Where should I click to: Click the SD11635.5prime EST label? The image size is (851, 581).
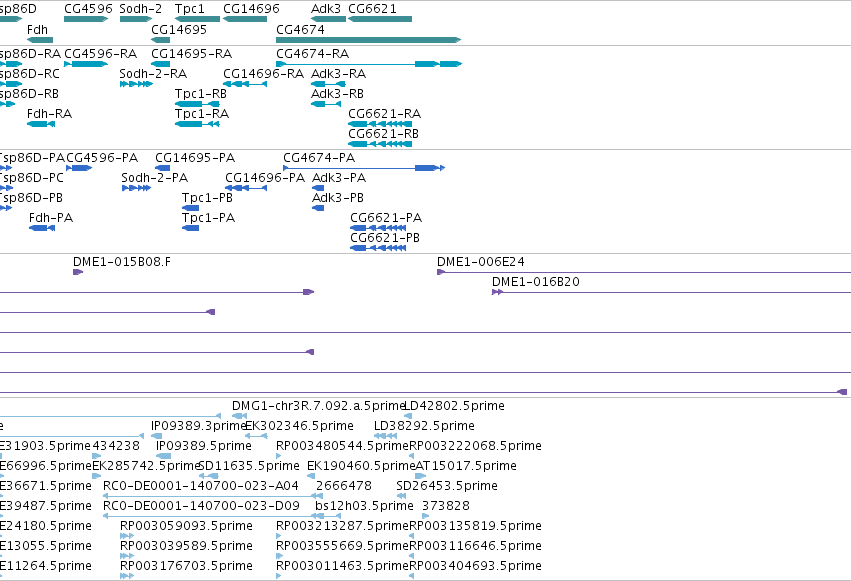point(249,466)
